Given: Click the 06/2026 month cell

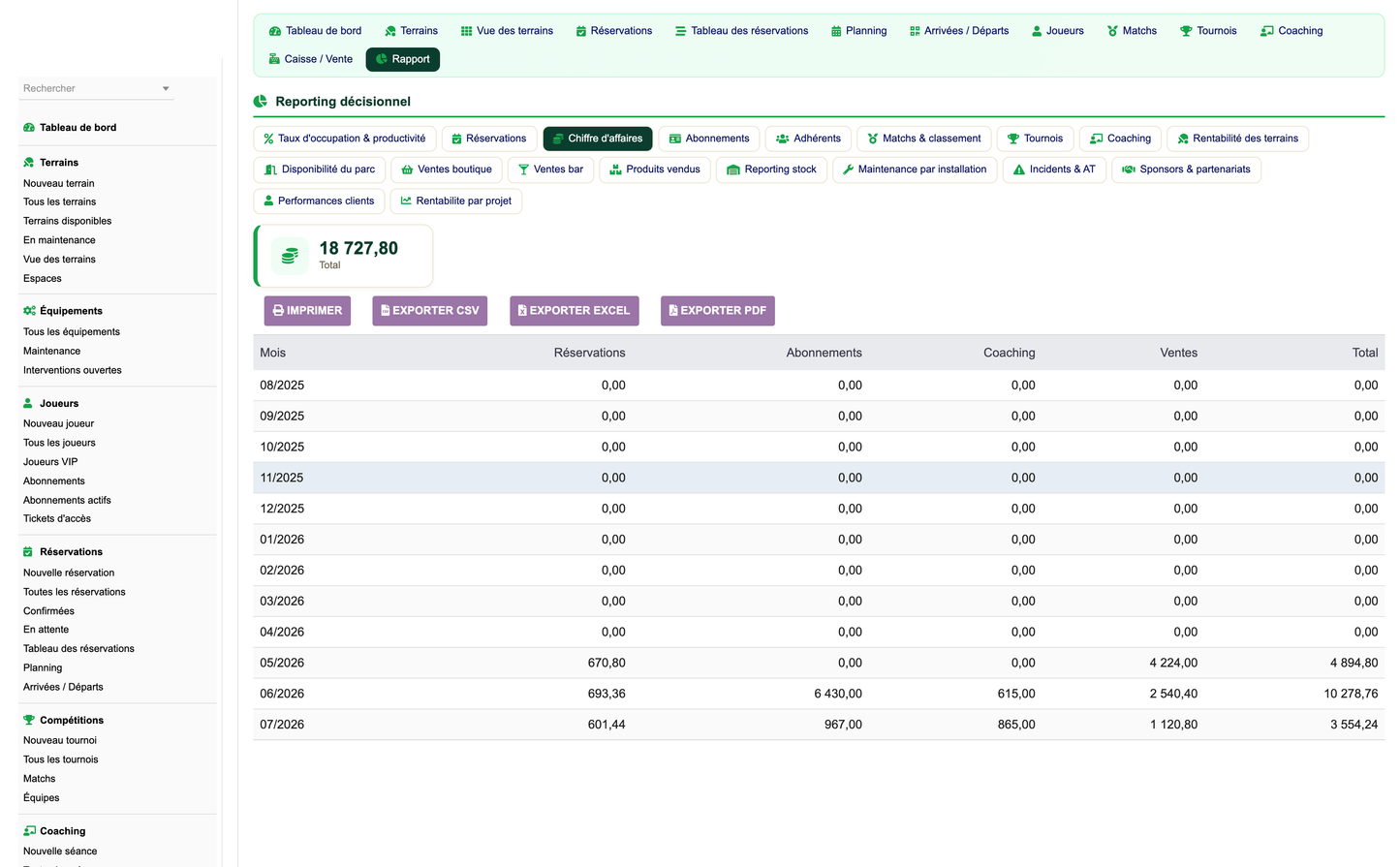Looking at the screenshot, I should (x=282, y=695).
